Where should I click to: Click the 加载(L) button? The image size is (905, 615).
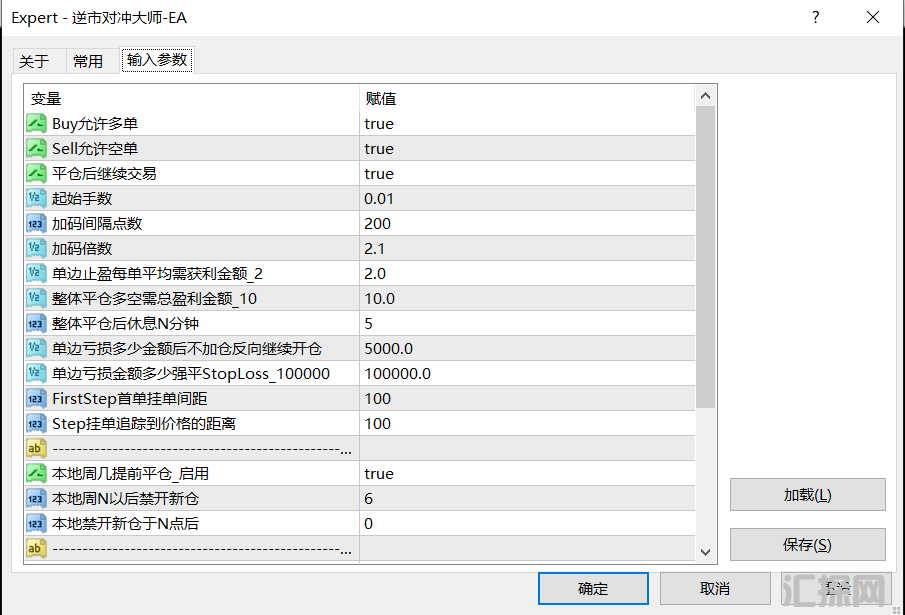click(807, 495)
